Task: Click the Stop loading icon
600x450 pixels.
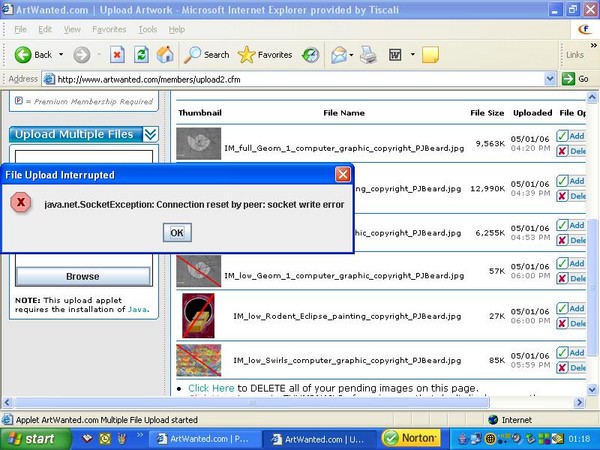Action: [117, 55]
